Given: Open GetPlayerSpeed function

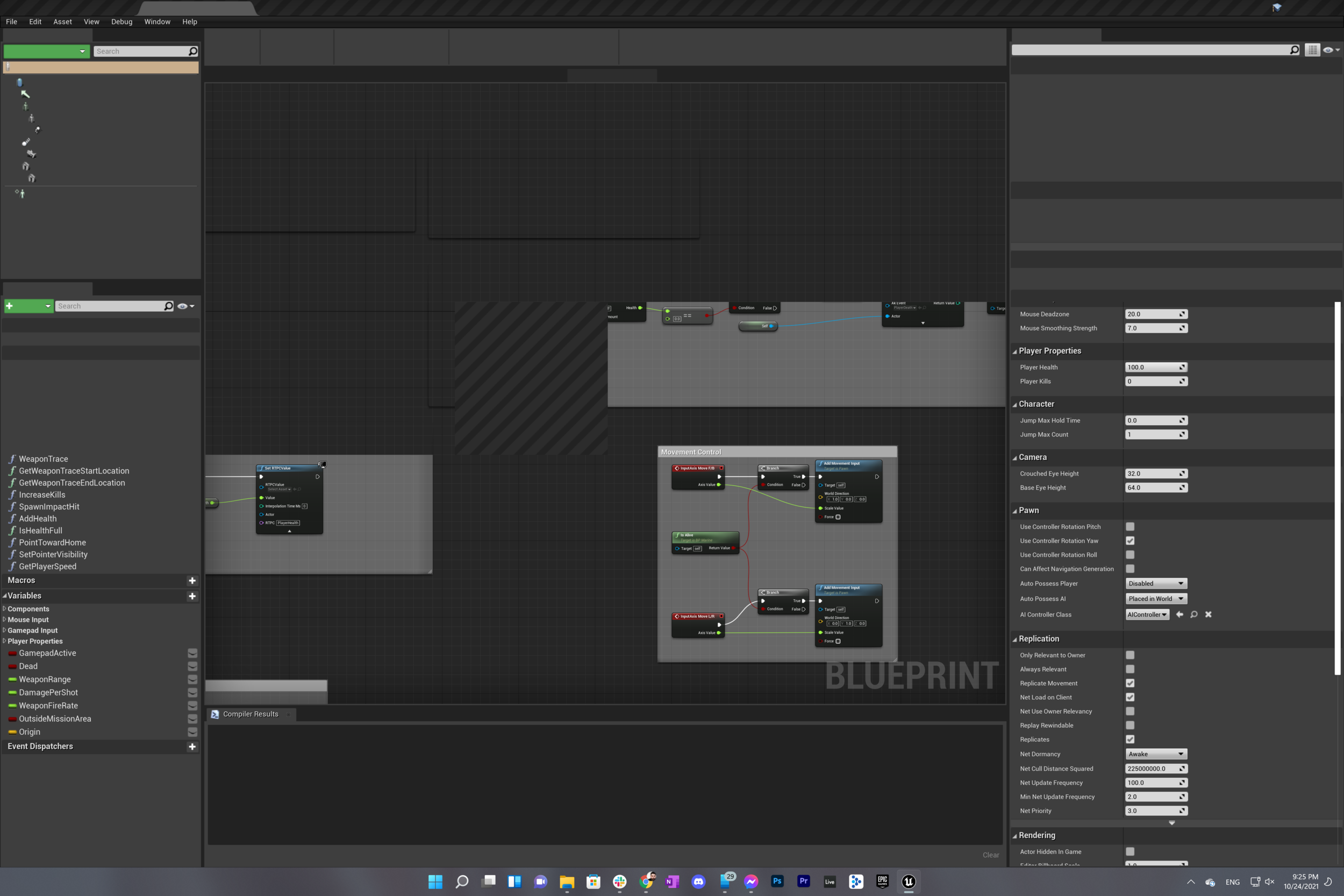Looking at the screenshot, I should [x=47, y=567].
